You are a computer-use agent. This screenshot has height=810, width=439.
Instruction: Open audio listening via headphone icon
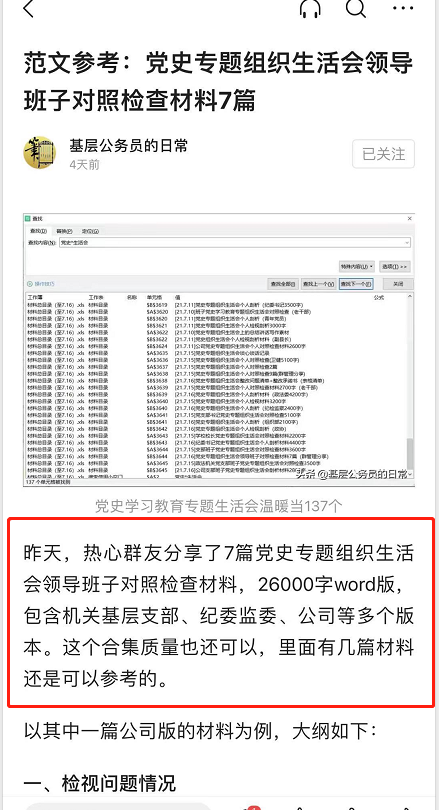click(310, 8)
